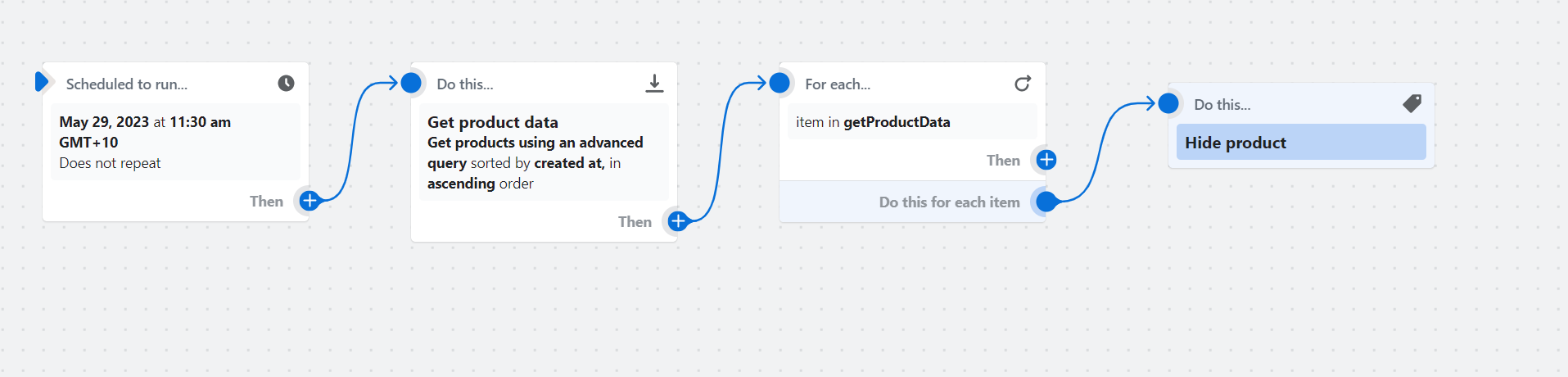Click input connector dot on For each
The image size is (1568, 377).
pyautogui.click(x=780, y=83)
